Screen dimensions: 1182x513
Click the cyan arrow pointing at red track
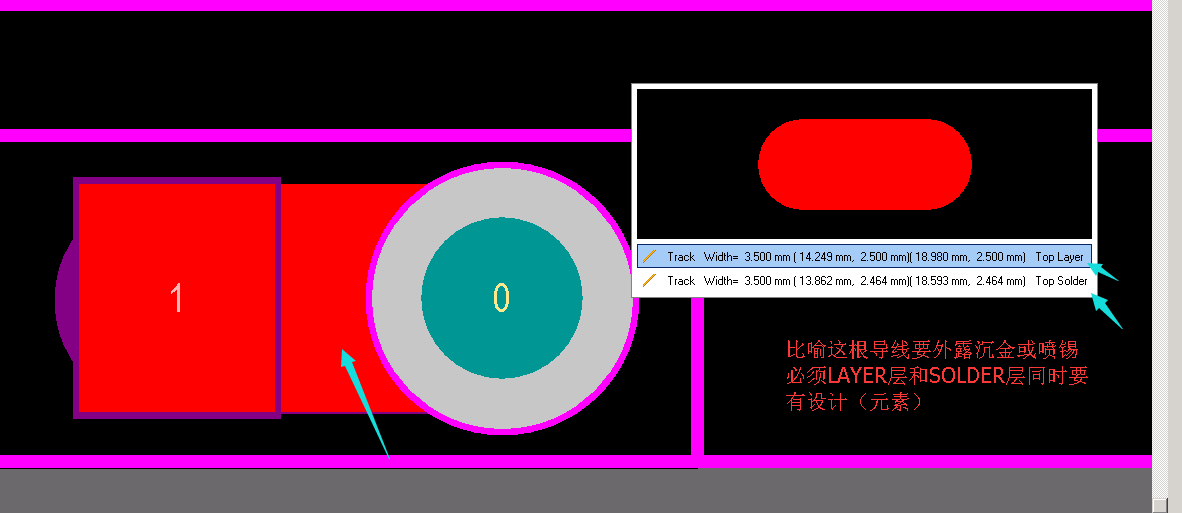tap(366, 403)
